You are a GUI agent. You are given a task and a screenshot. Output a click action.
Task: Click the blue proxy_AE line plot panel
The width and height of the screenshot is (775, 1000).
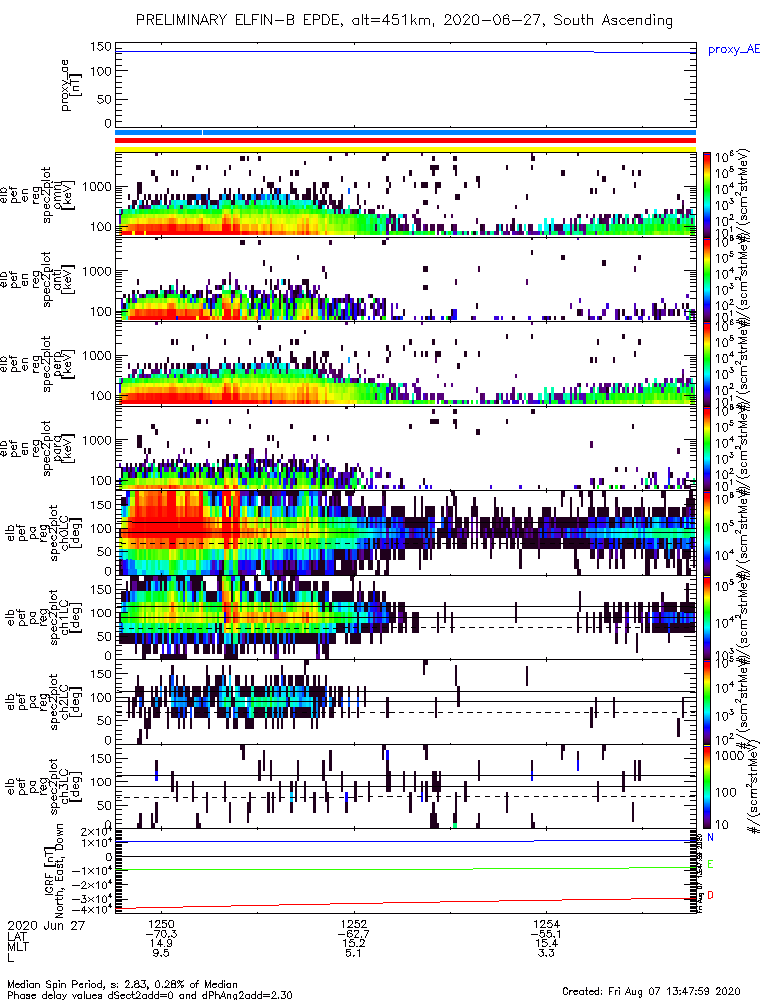tap(406, 85)
